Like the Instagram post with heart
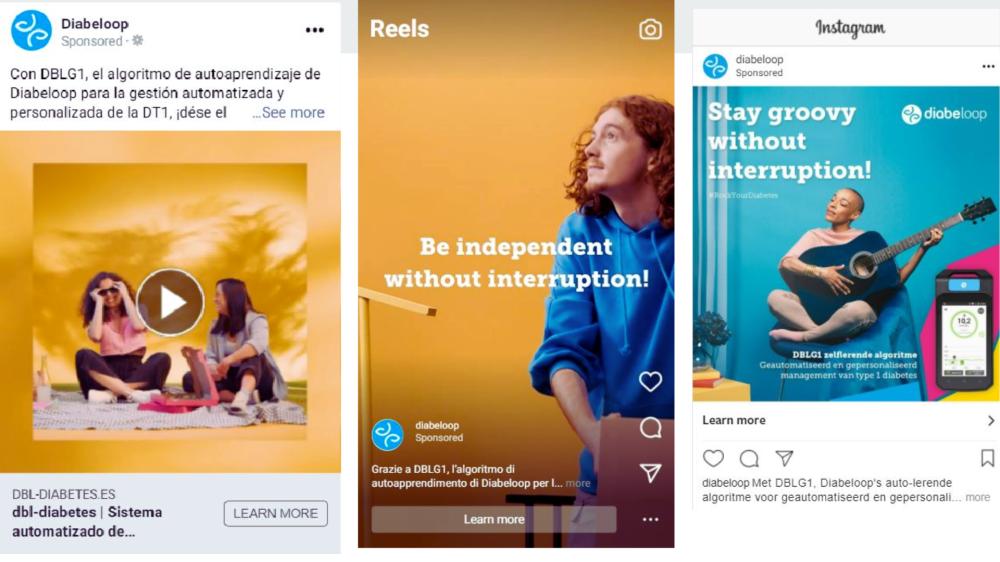Image resolution: width=1000 pixels, height=562 pixels. 713,458
